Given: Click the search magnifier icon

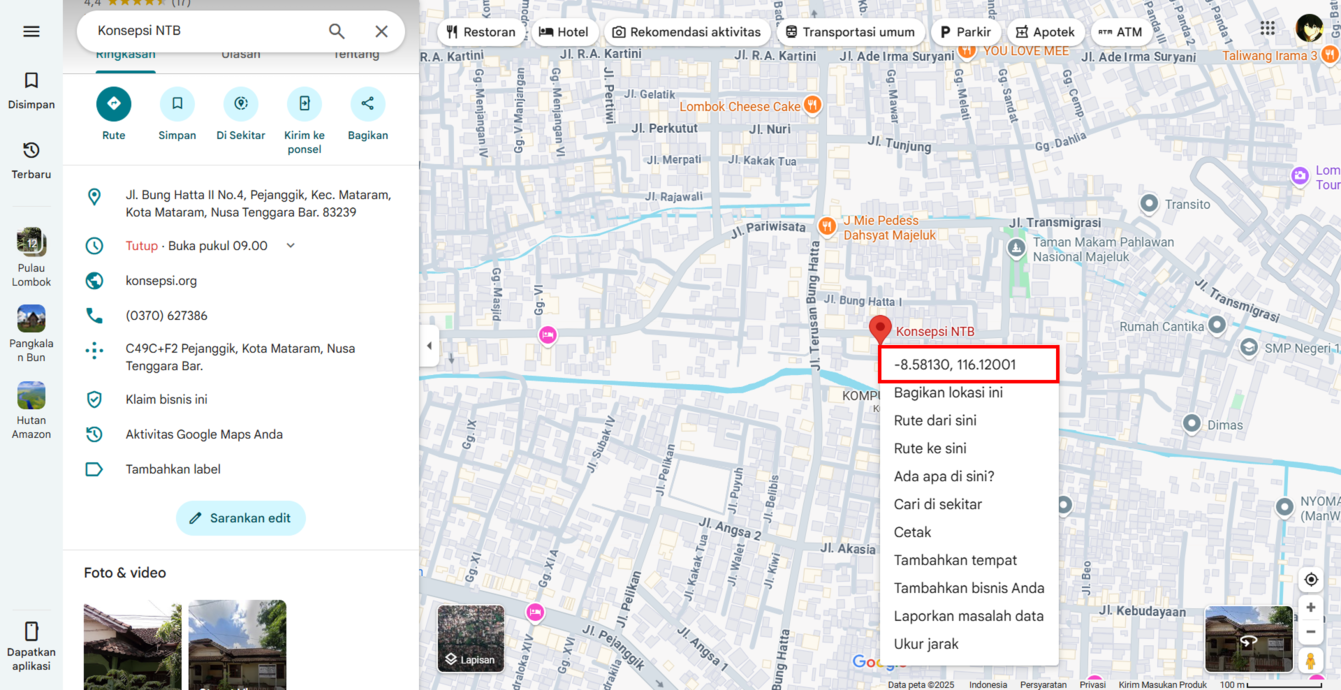Looking at the screenshot, I should [337, 31].
